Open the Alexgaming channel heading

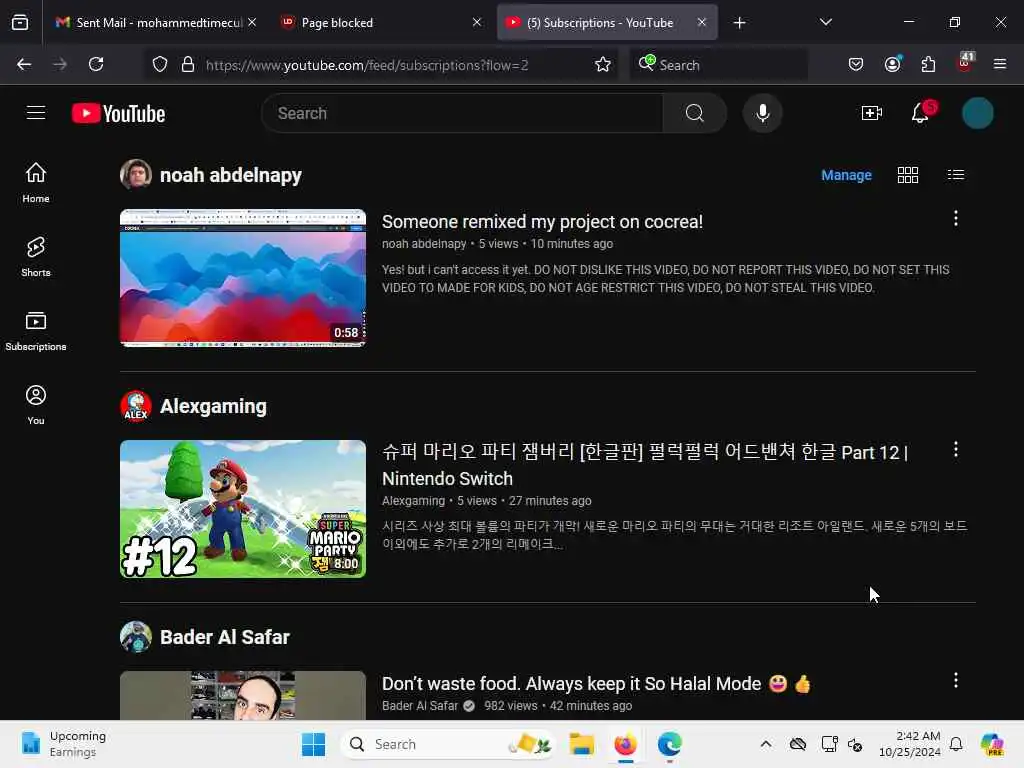point(213,406)
